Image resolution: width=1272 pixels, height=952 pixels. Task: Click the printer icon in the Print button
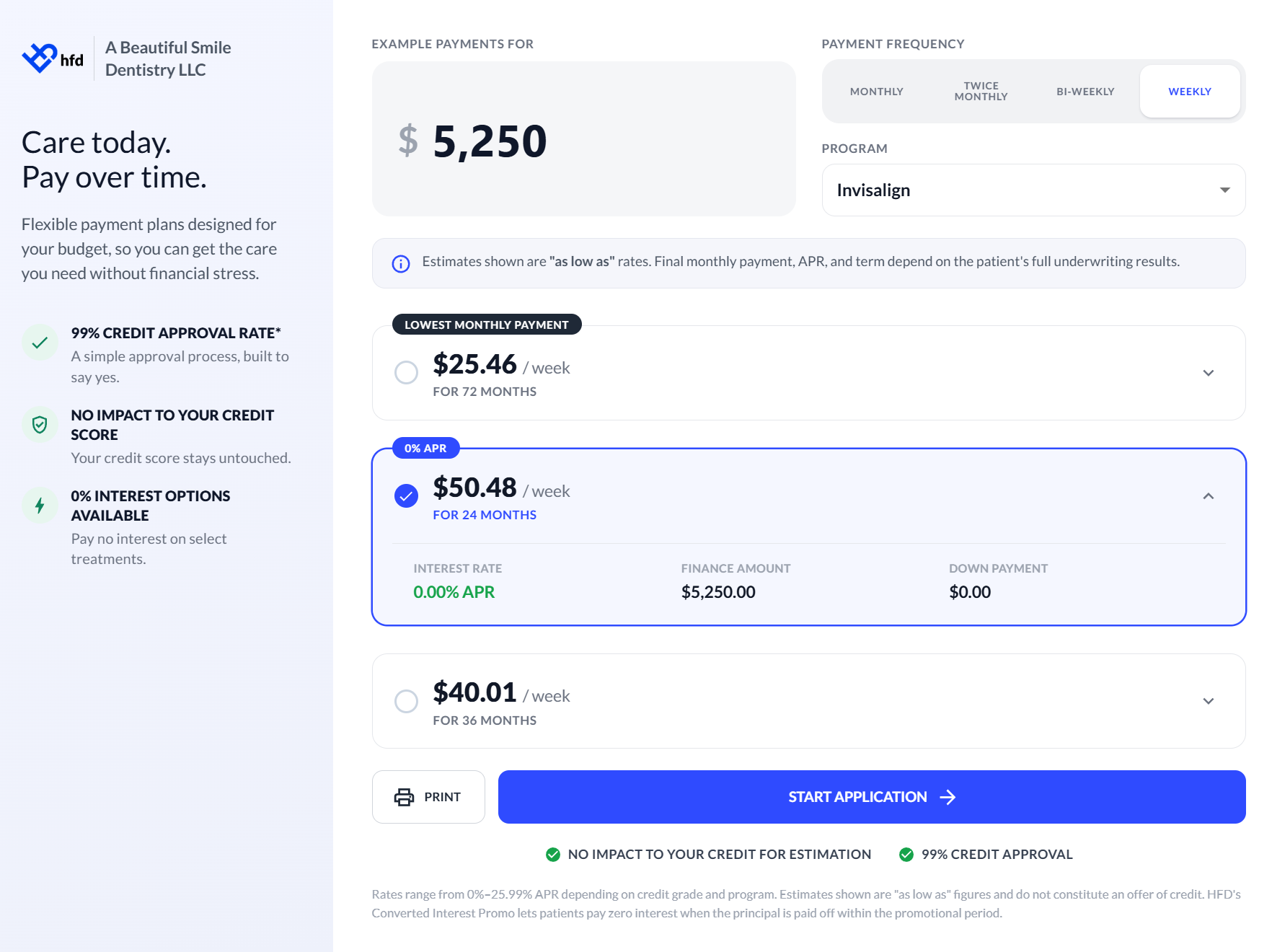pos(404,797)
